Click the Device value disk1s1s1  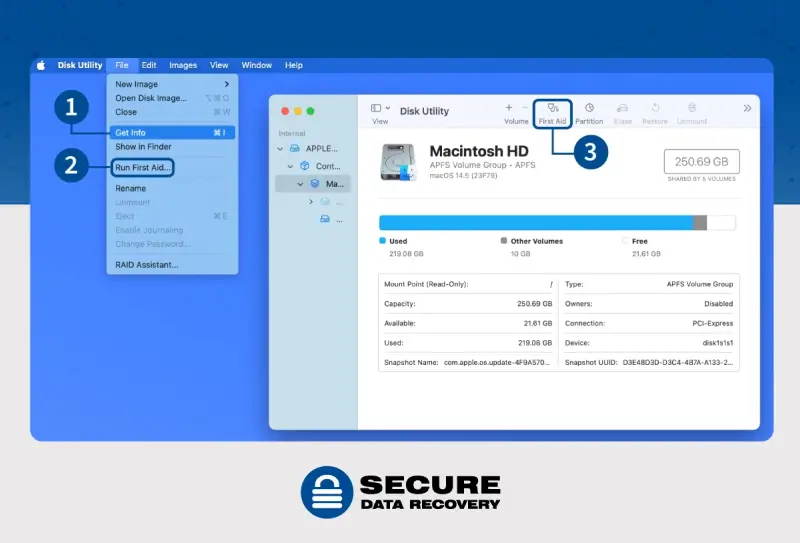(x=718, y=343)
